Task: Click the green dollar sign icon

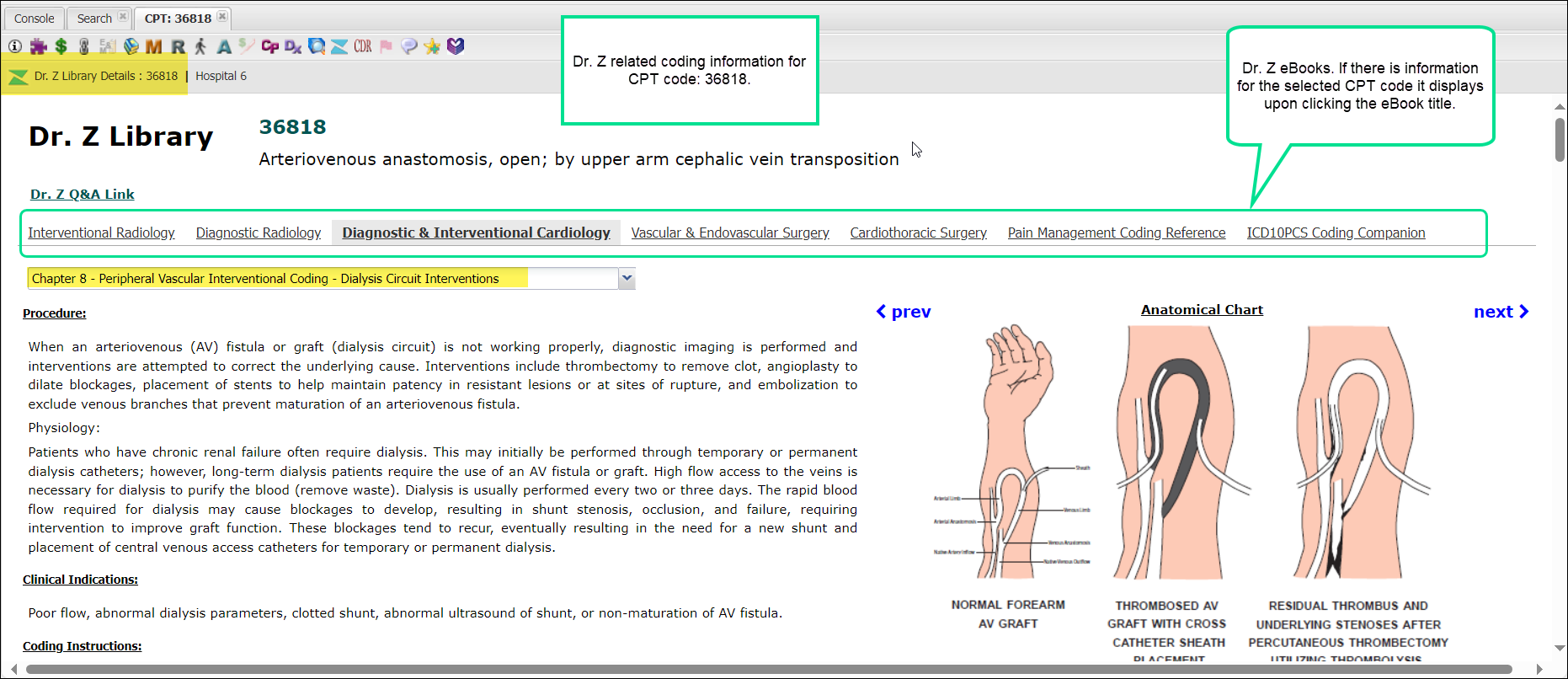Action: pos(61,46)
